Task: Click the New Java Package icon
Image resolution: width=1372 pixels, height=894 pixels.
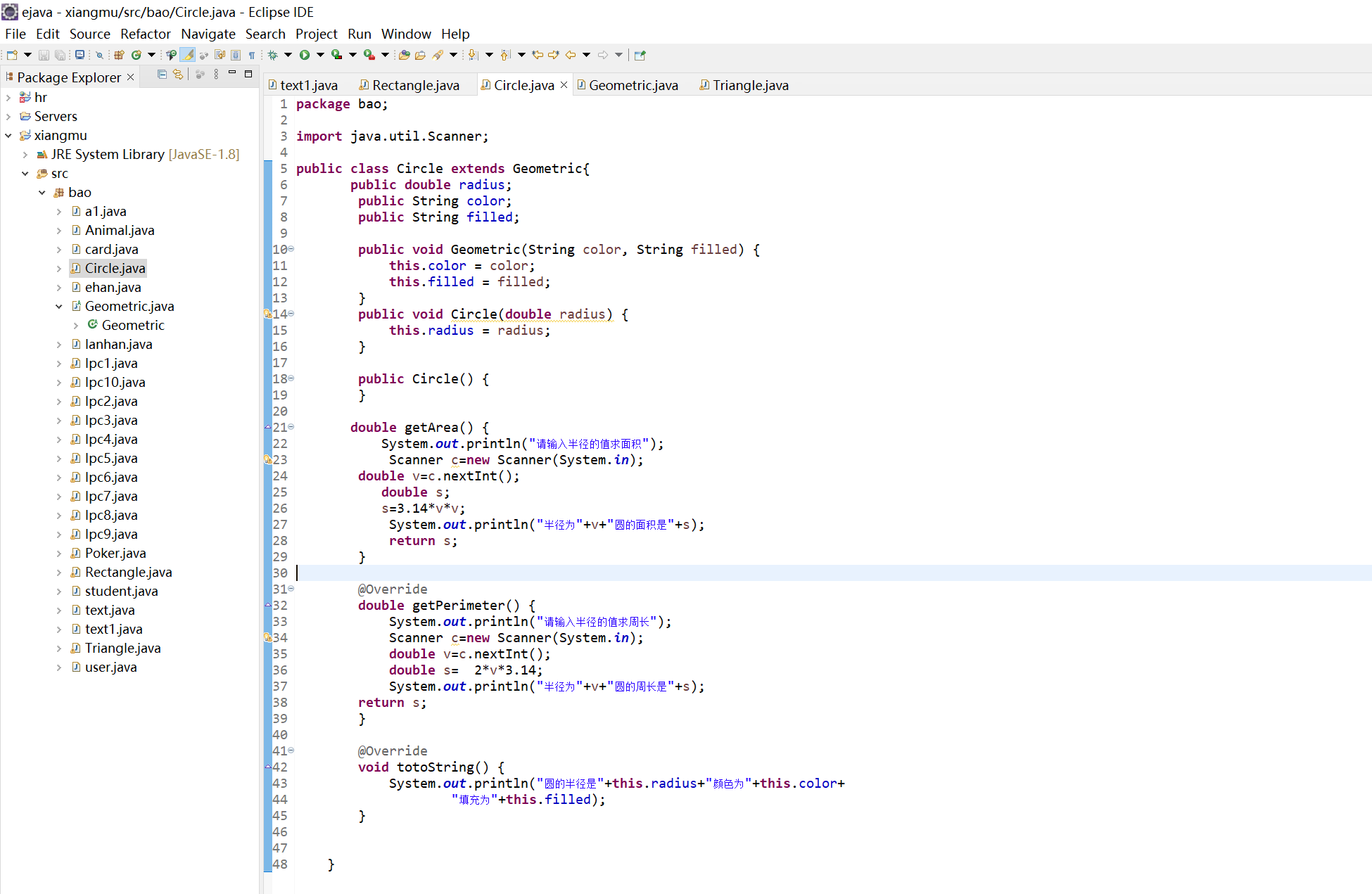Action: pos(119,55)
